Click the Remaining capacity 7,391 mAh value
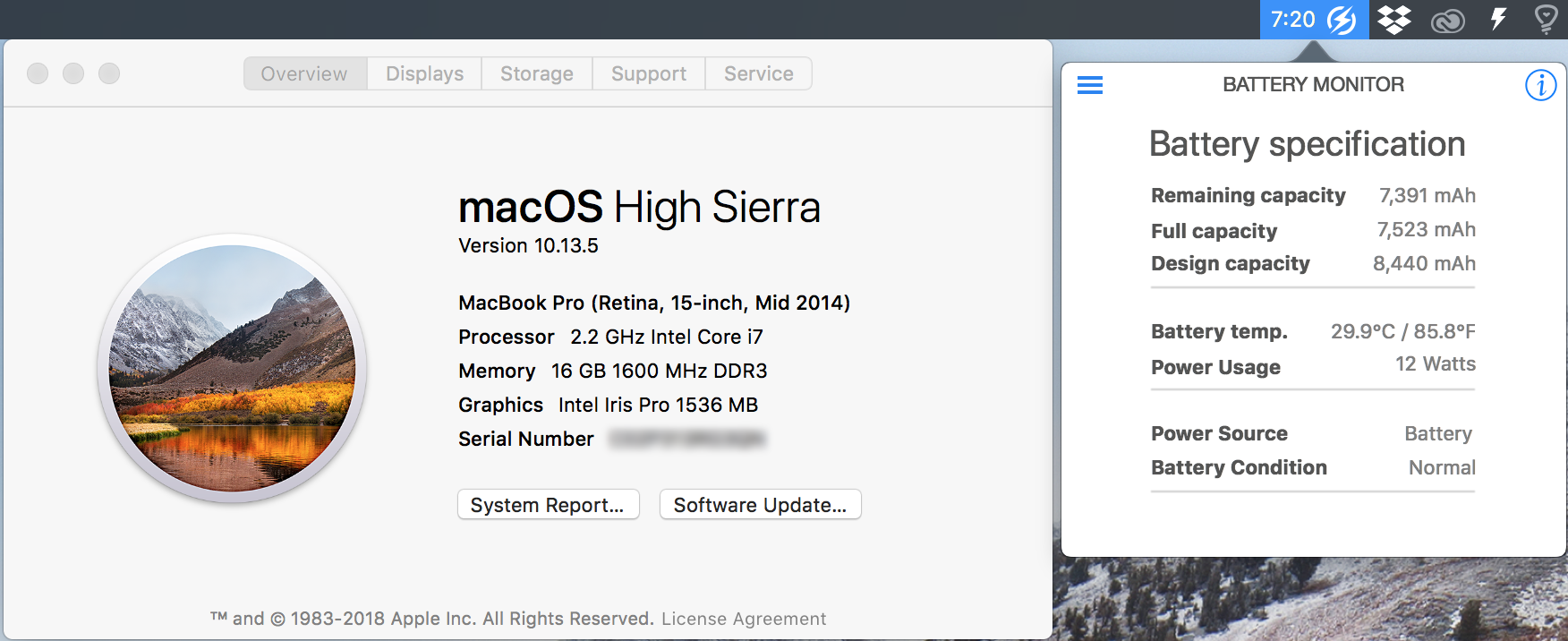Screen dimensions: 1568x641 [x=1427, y=195]
